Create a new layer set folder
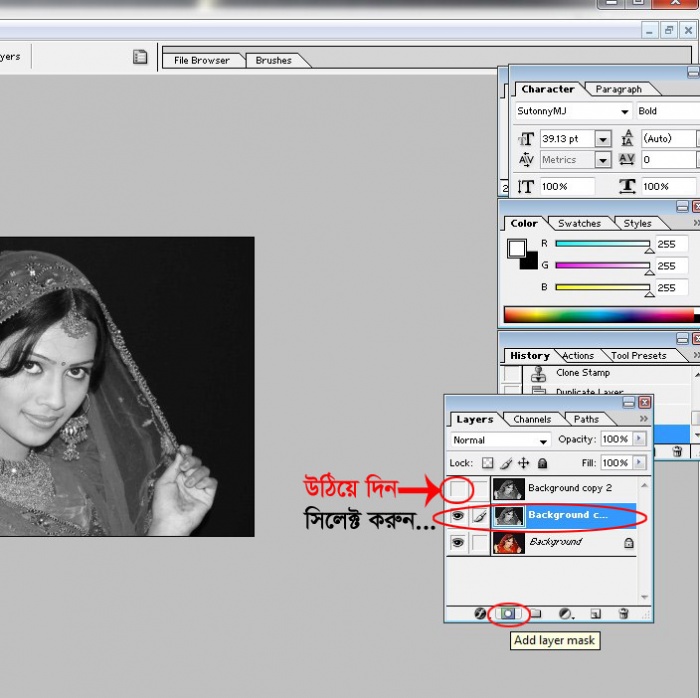 (535, 613)
